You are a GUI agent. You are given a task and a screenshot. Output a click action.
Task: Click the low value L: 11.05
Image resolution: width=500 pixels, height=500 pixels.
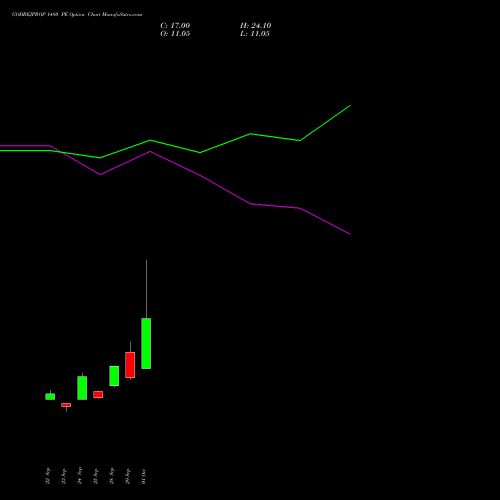[x=255, y=34]
